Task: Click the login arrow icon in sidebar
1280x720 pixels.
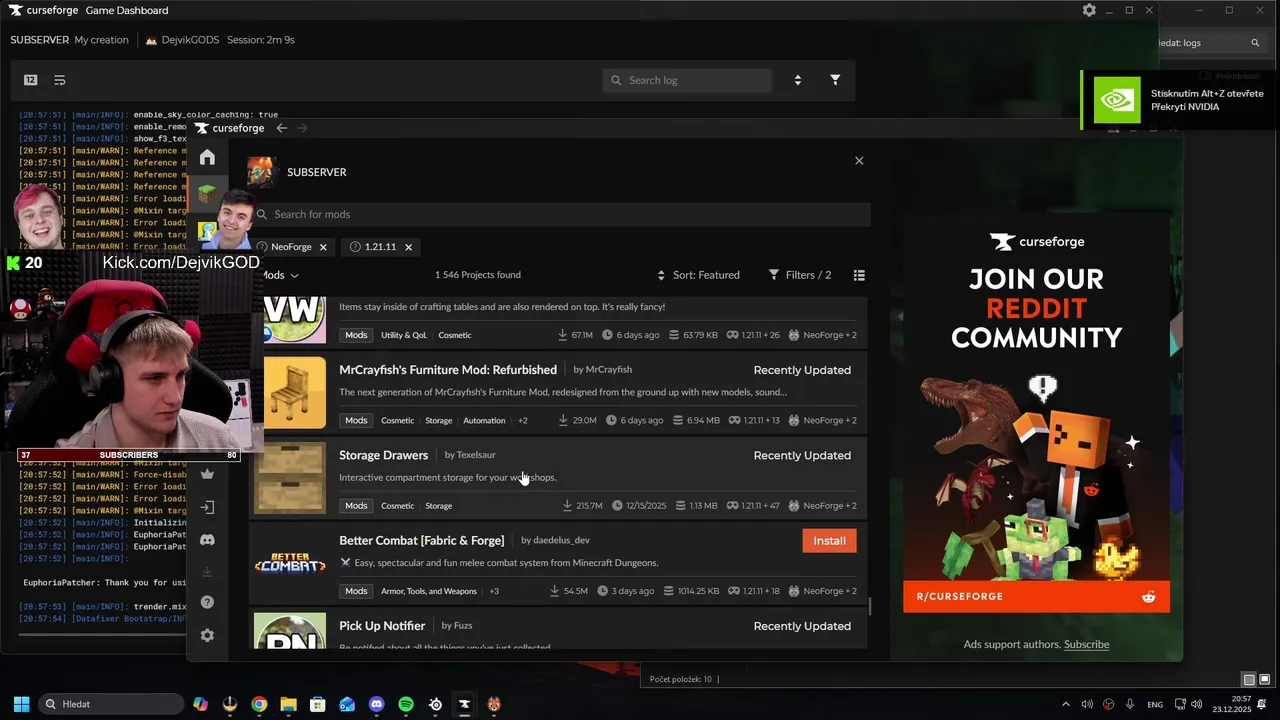Action: (207, 507)
